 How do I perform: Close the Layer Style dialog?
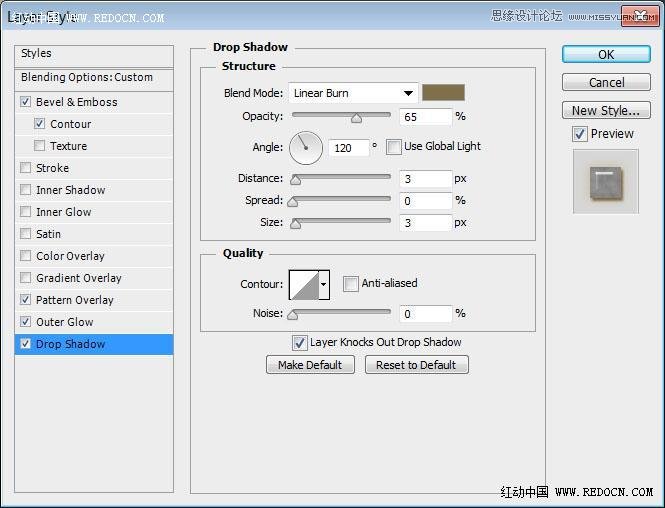[640, 17]
